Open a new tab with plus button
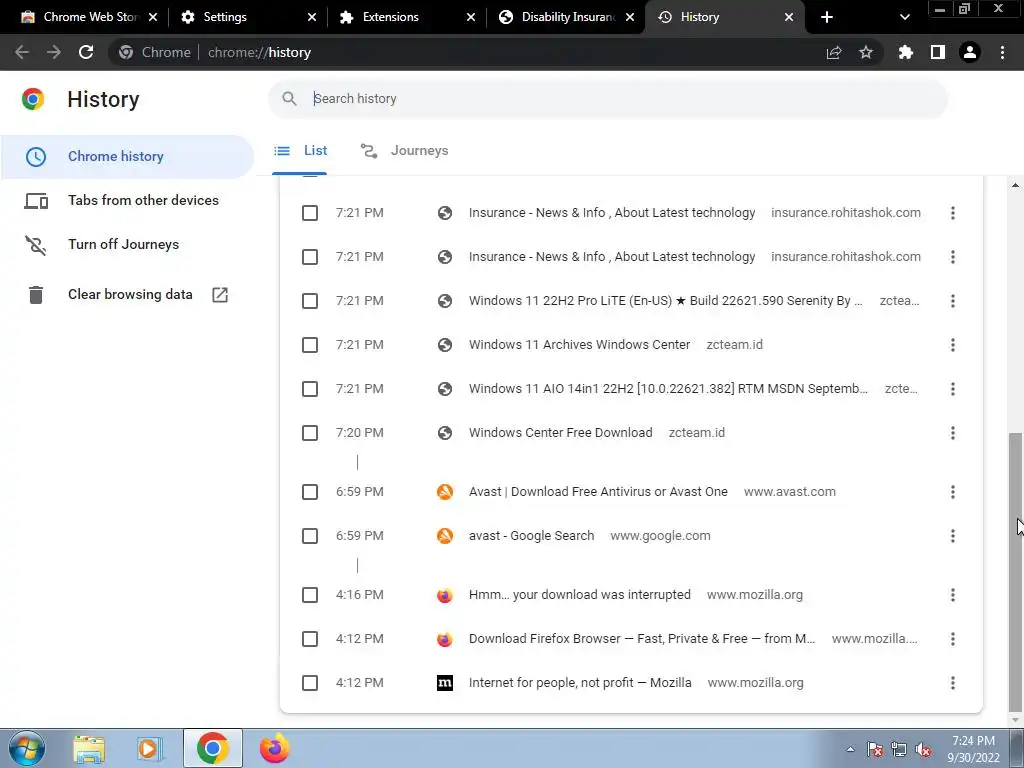 point(827,17)
